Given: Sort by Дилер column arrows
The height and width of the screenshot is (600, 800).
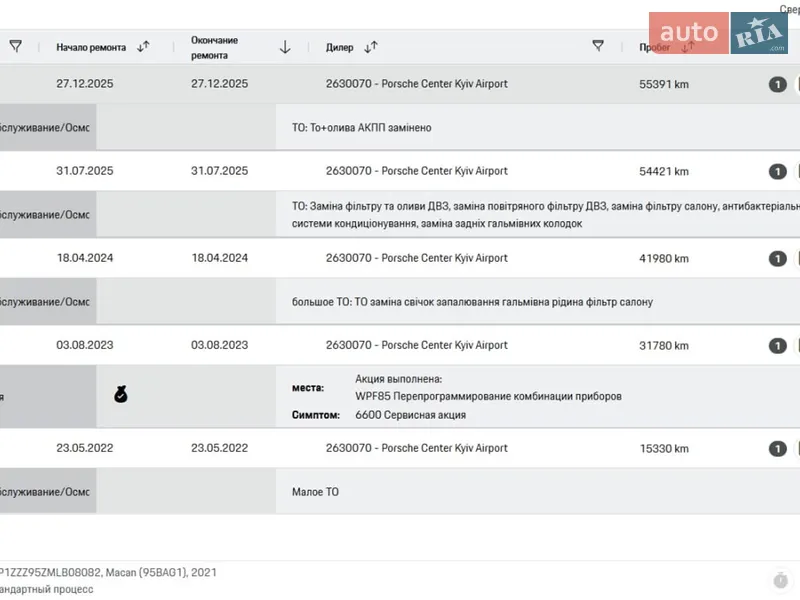Looking at the screenshot, I should (x=370, y=47).
